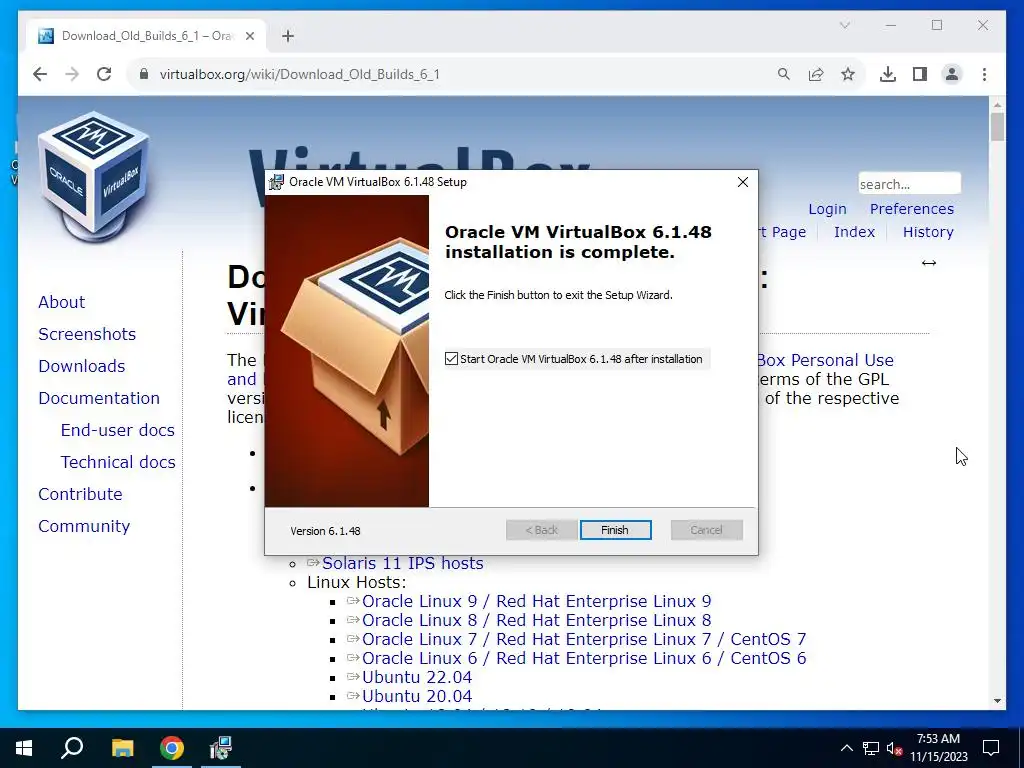Click the zoom magnifier icon in address bar
The image size is (1024, 768).
[784, 74]
